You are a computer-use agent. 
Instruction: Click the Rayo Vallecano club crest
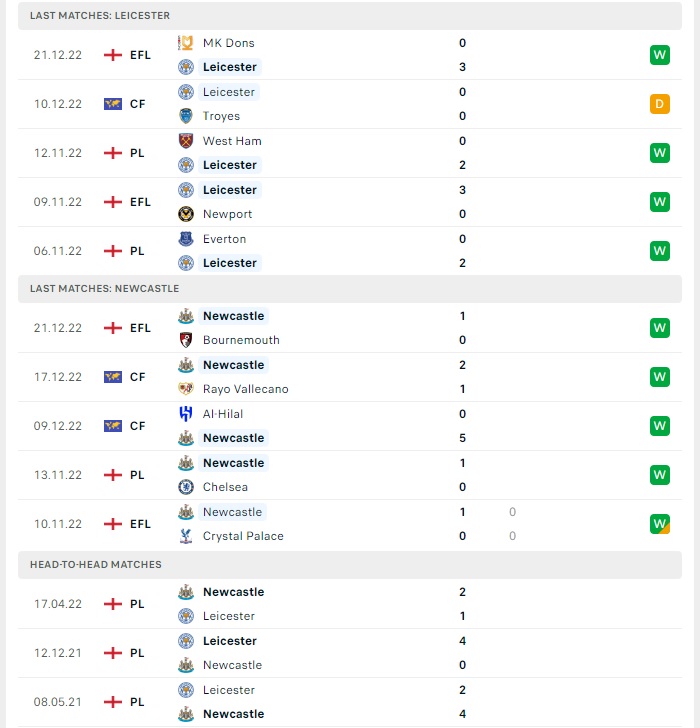click(x=186, y=389)
